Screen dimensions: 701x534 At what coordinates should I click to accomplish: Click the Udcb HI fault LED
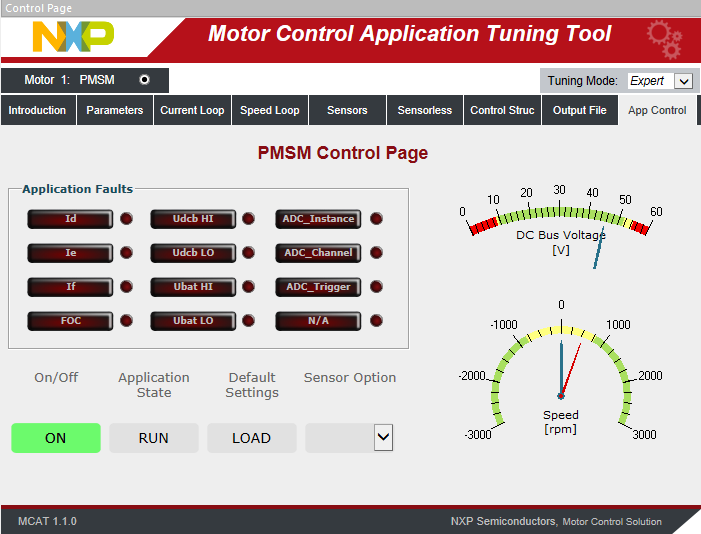click(249, 219)
